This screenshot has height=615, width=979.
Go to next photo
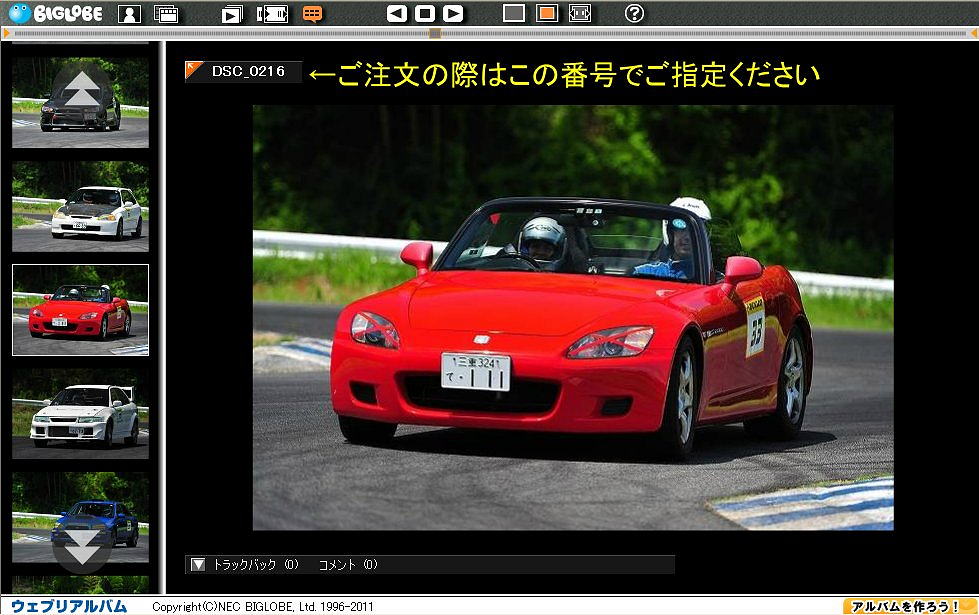tap(453, 14)
